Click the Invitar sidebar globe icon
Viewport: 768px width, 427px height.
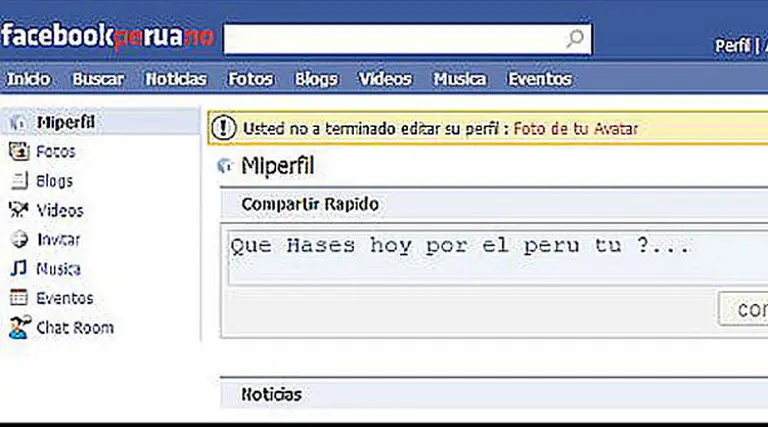click(x=19, y=239)
